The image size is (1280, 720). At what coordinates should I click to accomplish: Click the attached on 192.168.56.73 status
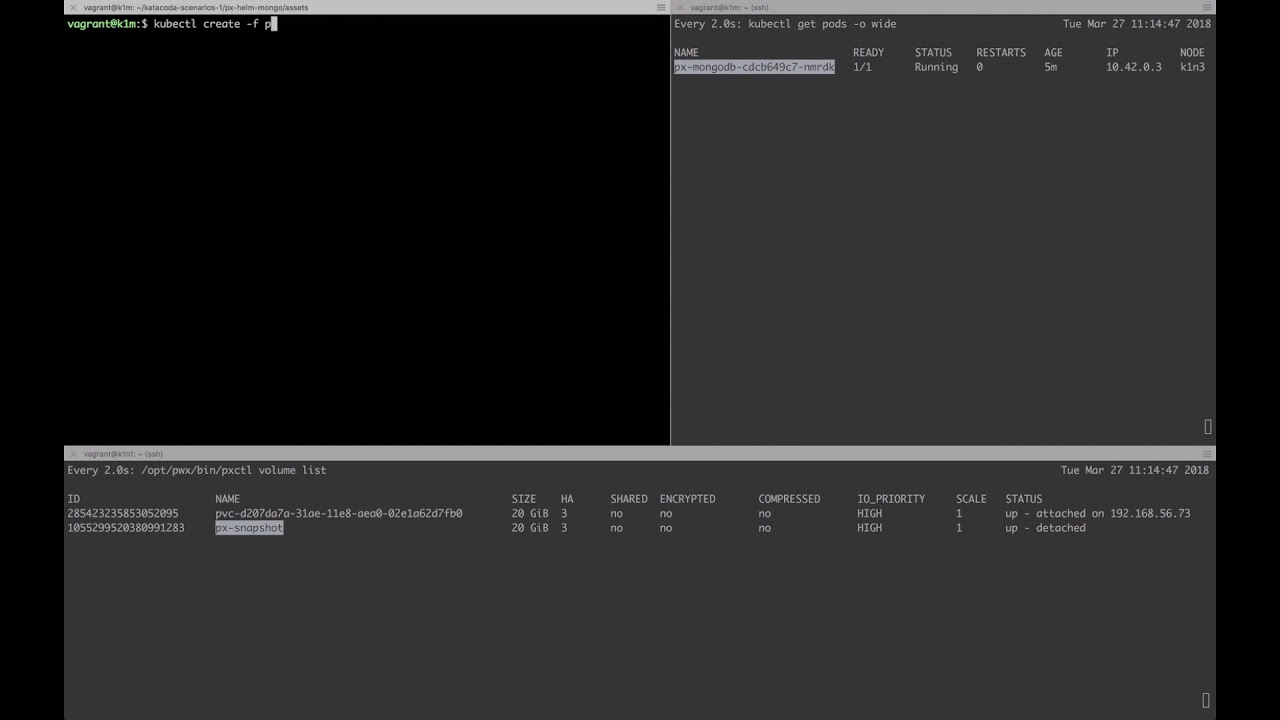[x=1097, y=514]
